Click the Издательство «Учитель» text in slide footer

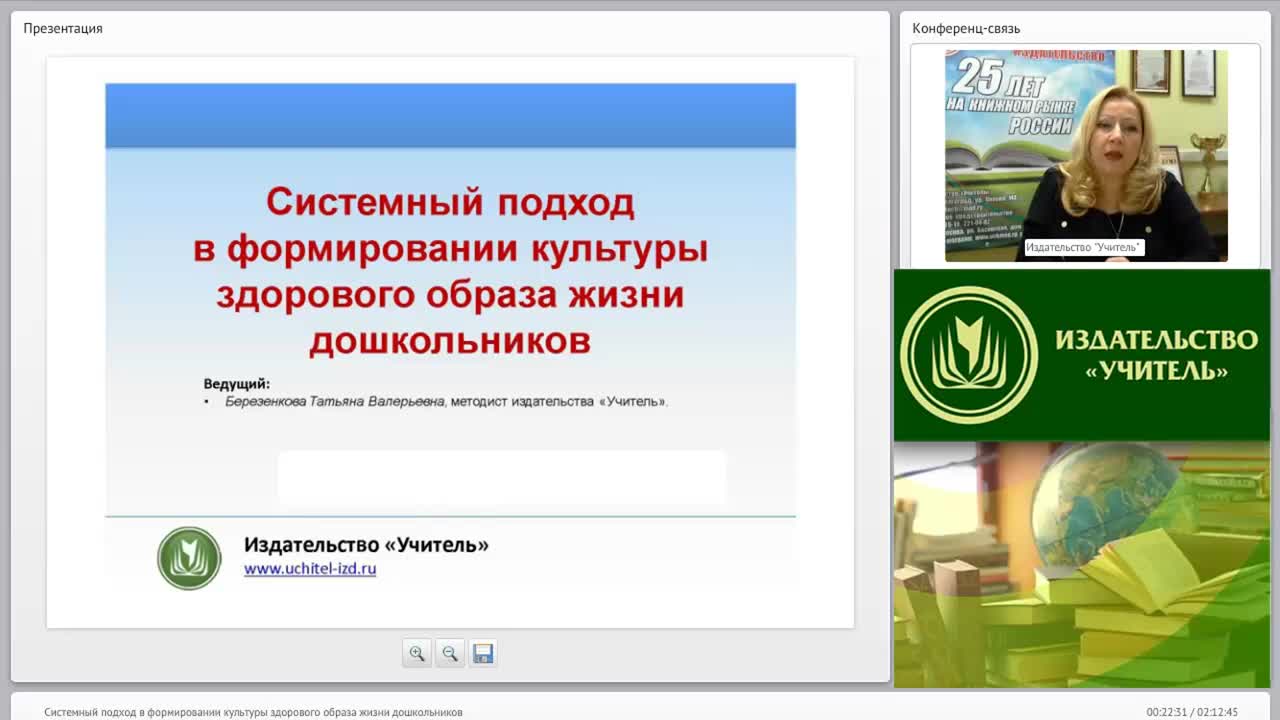366,544
